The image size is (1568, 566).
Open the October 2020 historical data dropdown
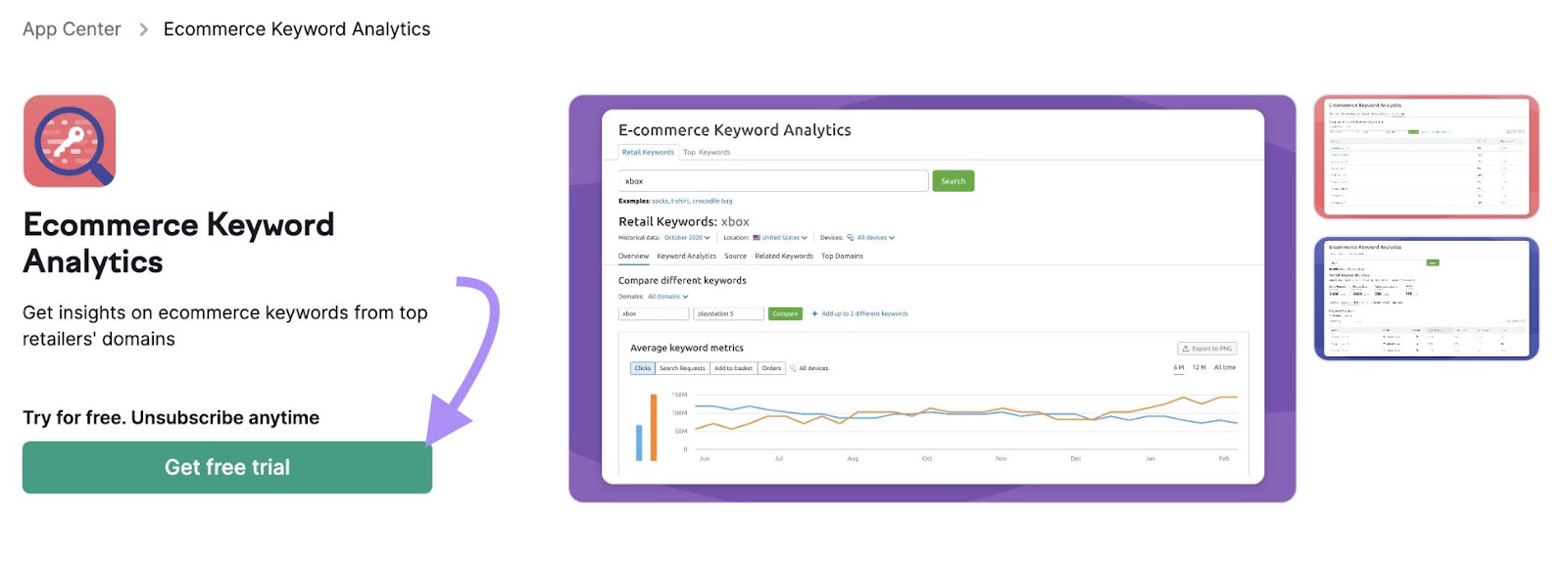click(x=683, y=237)
